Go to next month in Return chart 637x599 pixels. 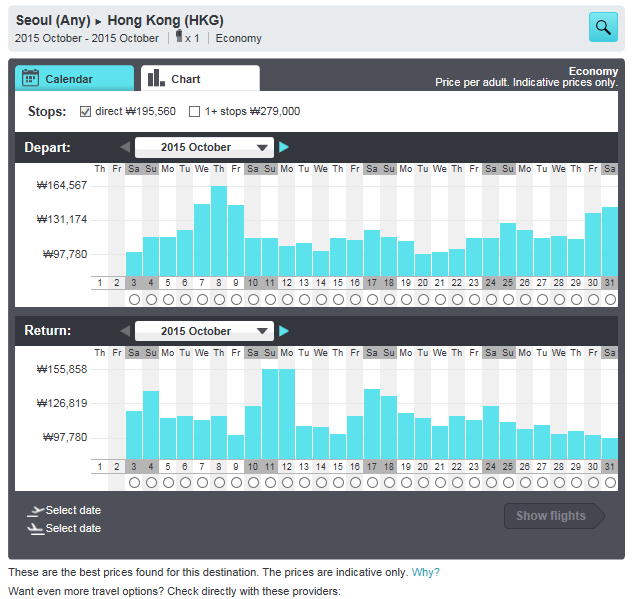point(284,331)
